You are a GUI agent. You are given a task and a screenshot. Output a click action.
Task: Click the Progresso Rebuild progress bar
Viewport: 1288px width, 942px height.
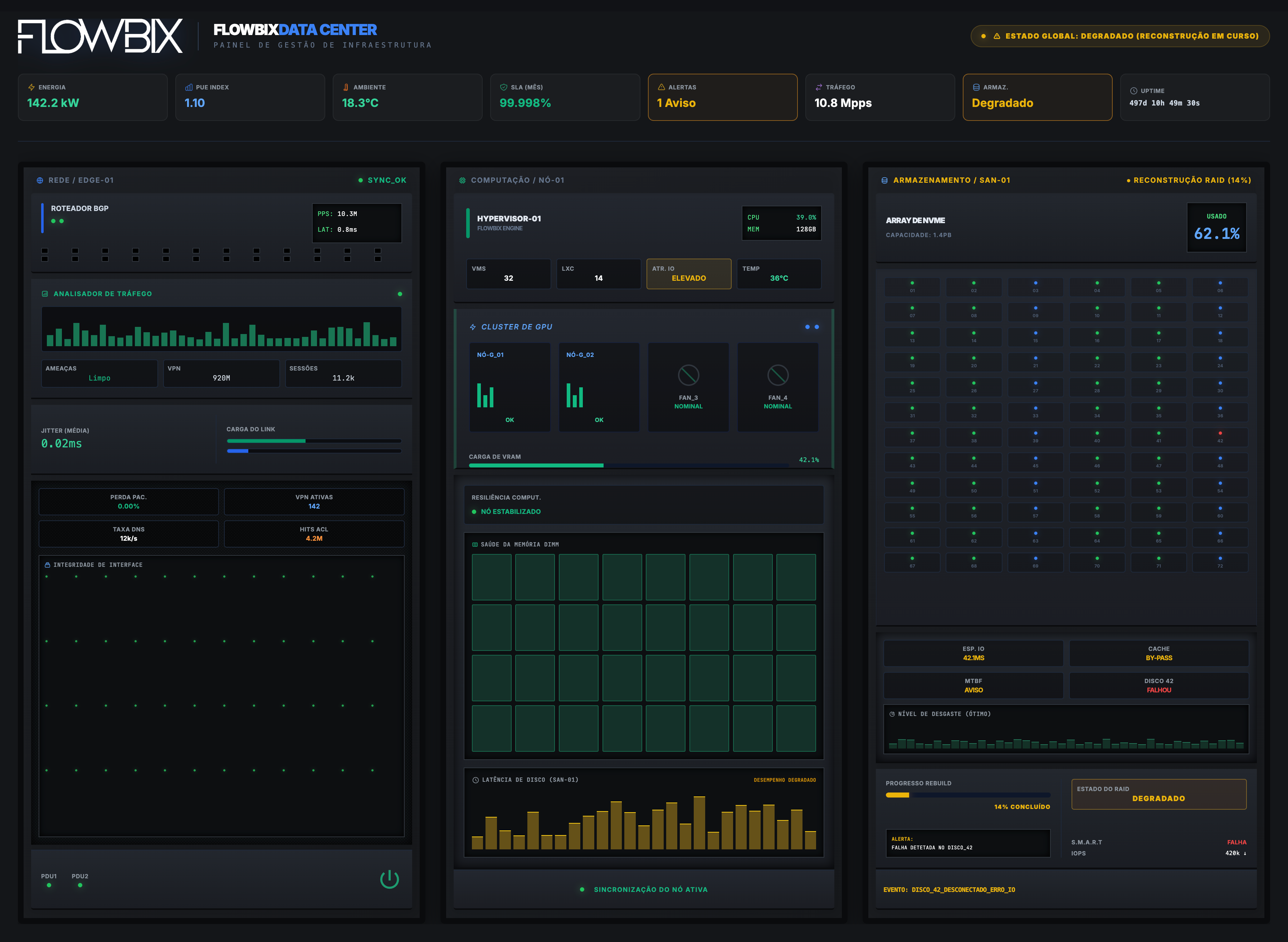967,795
